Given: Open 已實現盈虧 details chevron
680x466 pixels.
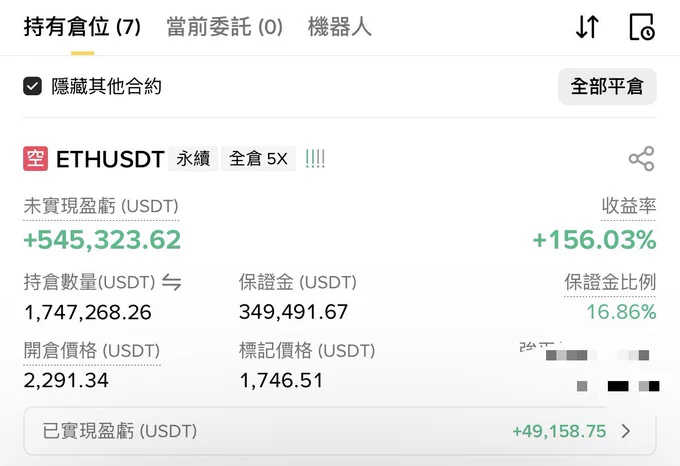Looking at the screenshot, I should click(625, 431).
